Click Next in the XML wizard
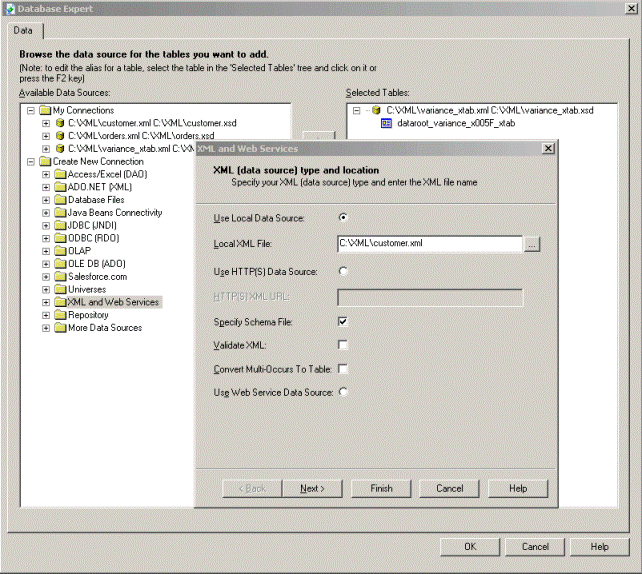Screen dimensions: 642x574 coord(312,488)
